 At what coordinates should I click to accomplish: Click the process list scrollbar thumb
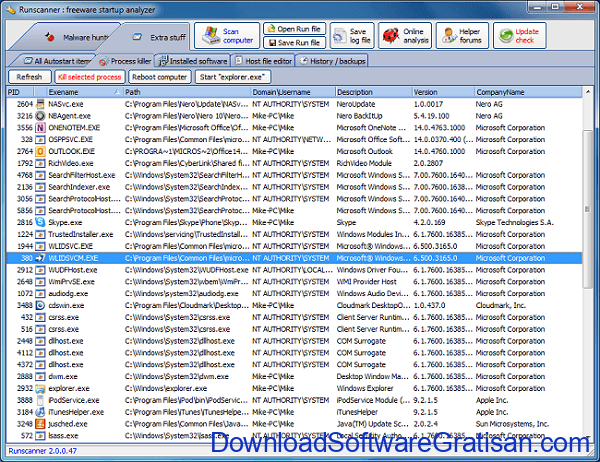click(x=587, y=209)
